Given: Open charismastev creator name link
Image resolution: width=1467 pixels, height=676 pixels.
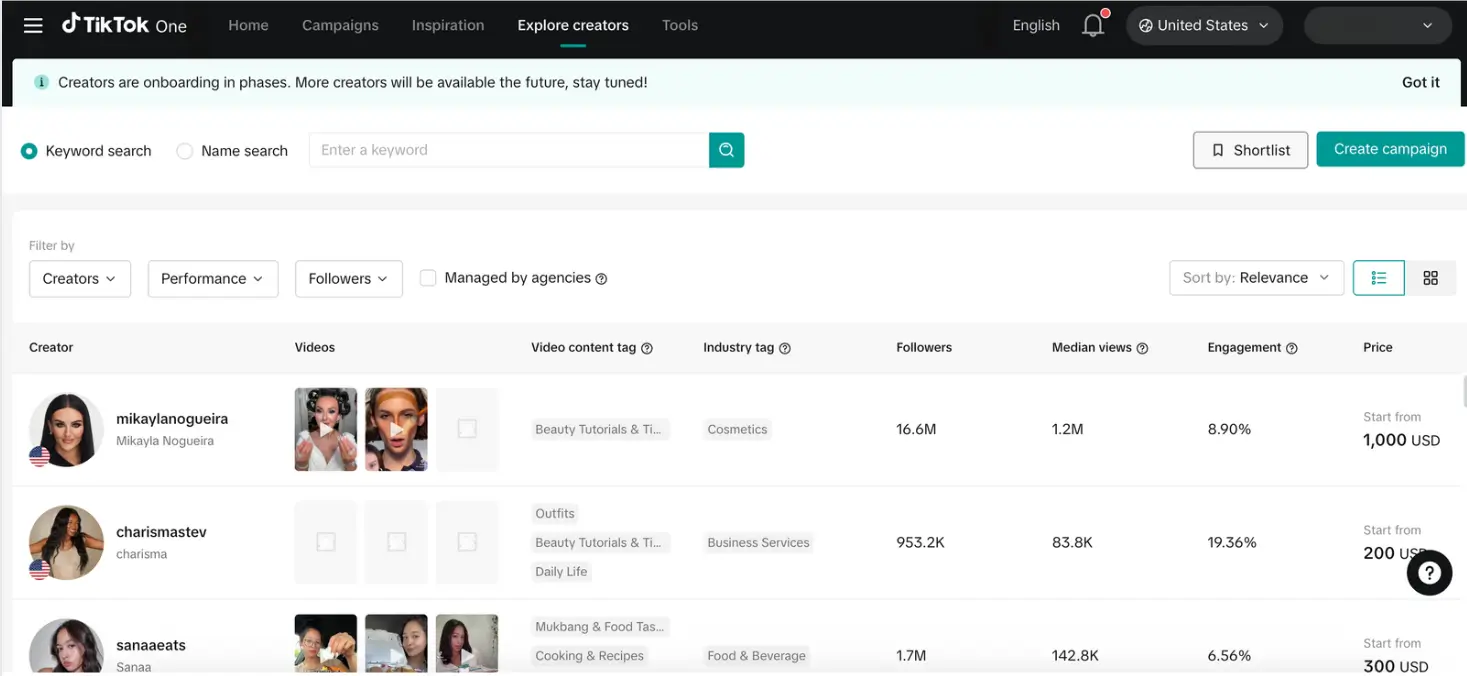Looking at the screenshot, I should 161,532.
